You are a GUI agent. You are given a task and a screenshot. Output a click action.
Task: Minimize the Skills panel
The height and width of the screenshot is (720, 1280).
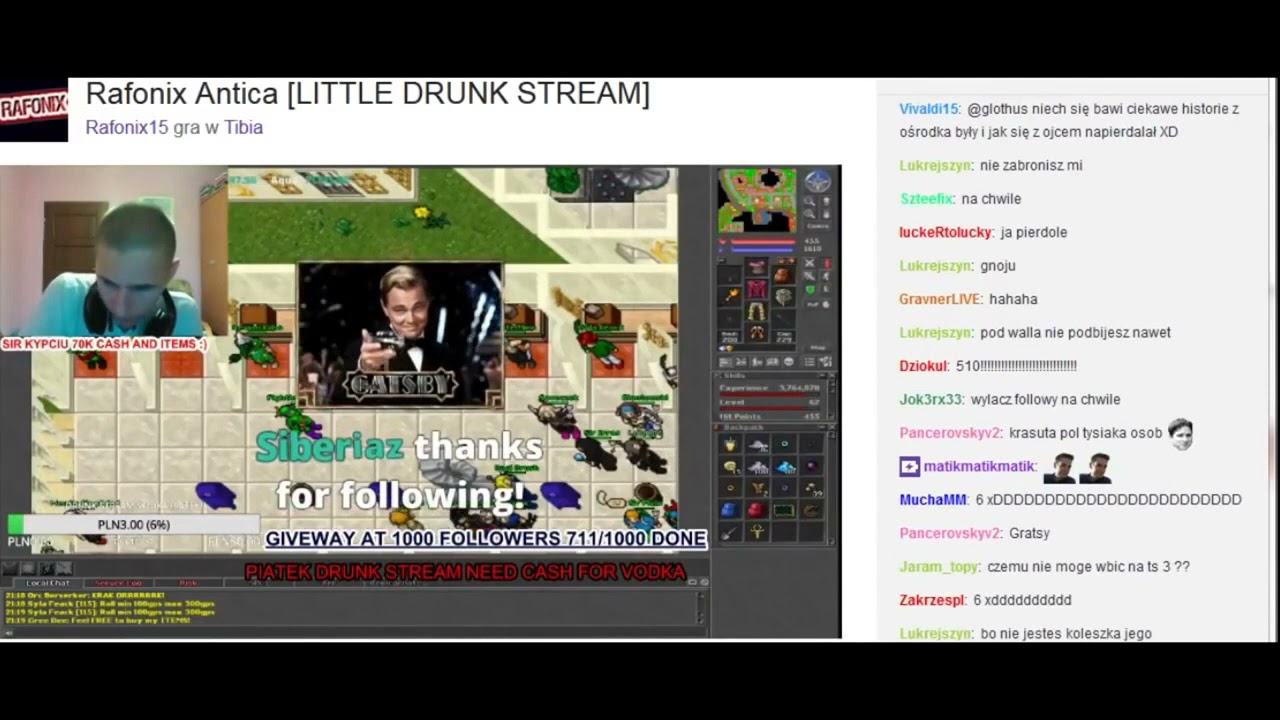tap(822, 375)
